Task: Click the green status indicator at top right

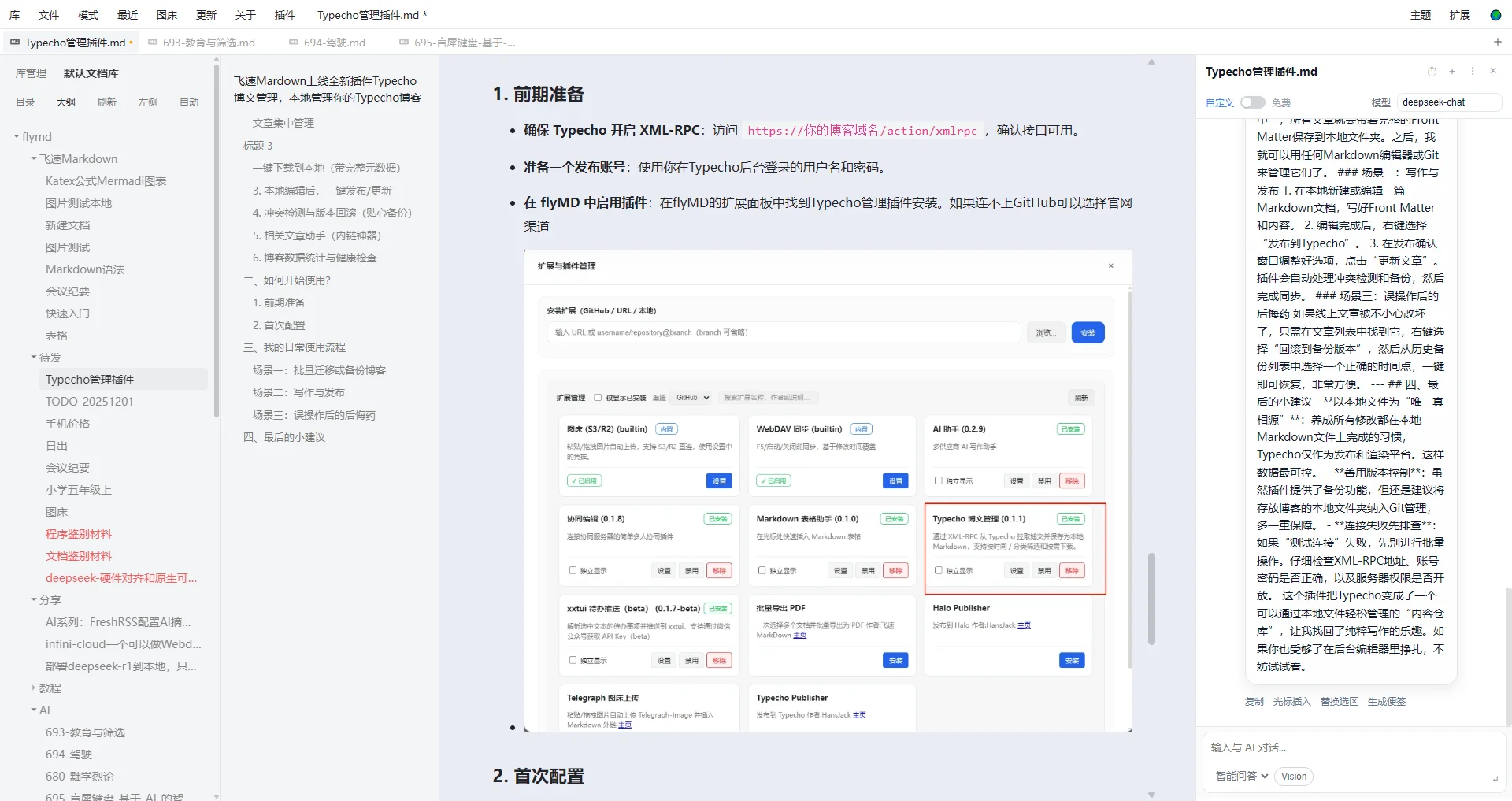Action: tap(1495, 15)
